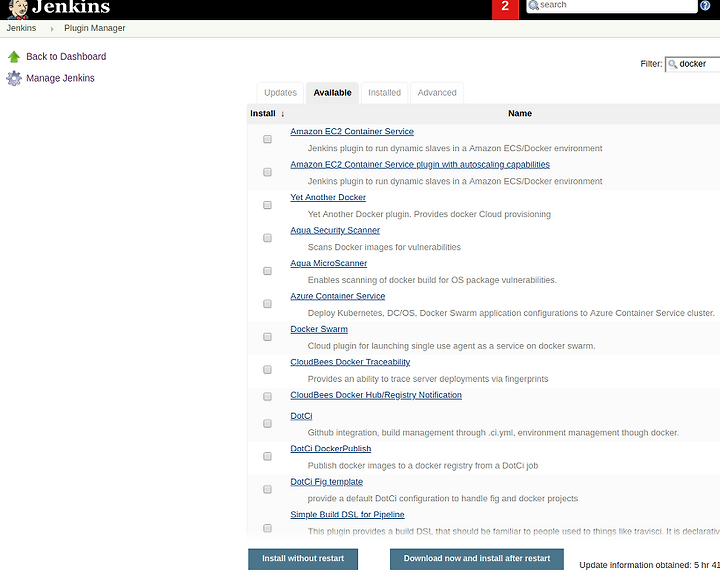720x576 pixels.
Task: Click Download now and install after restart
Action: click(x=477, y=559)
